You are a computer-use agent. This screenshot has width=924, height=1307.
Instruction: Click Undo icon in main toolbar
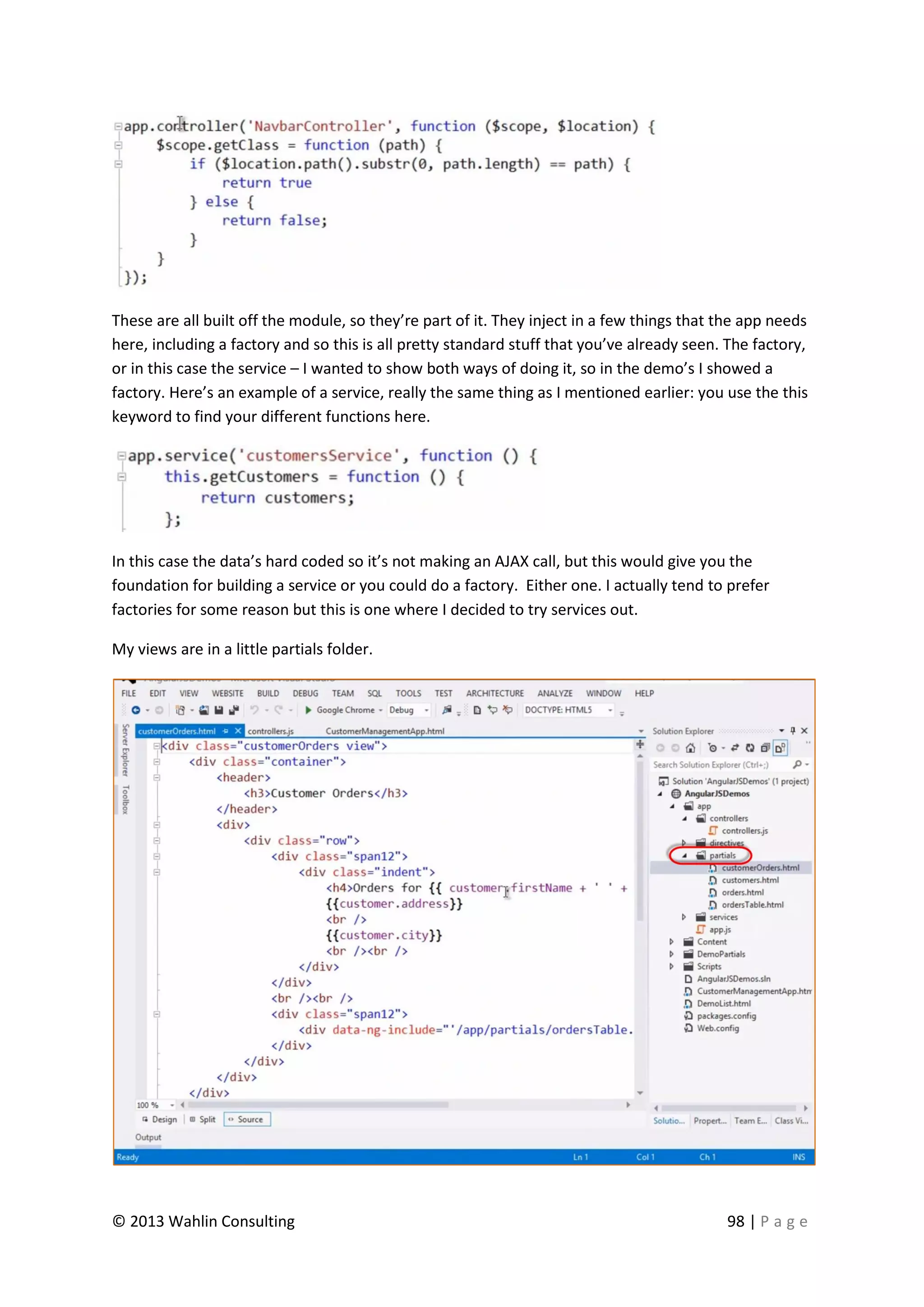coord(254,710)
